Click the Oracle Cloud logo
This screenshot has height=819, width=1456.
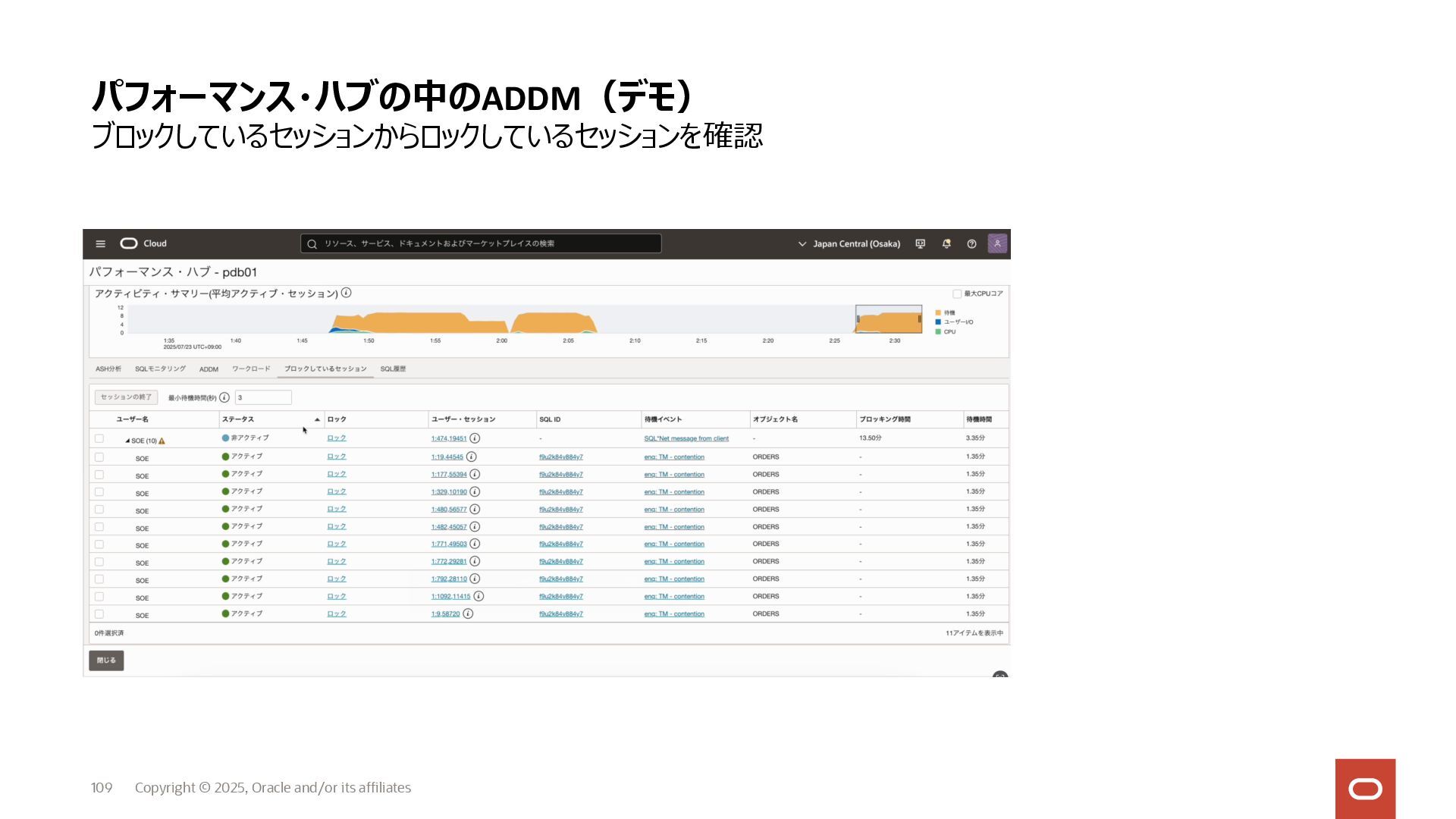click(143, 243)
